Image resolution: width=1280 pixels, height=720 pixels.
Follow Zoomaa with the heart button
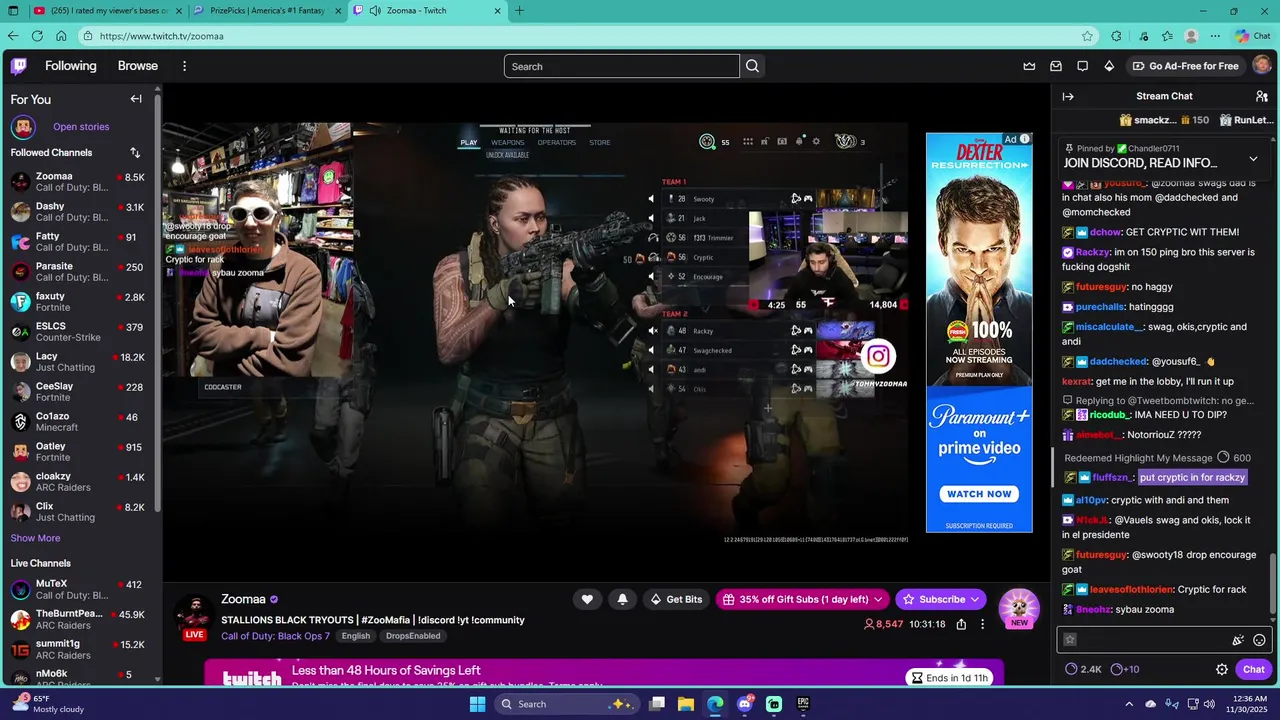click(587, 599)
